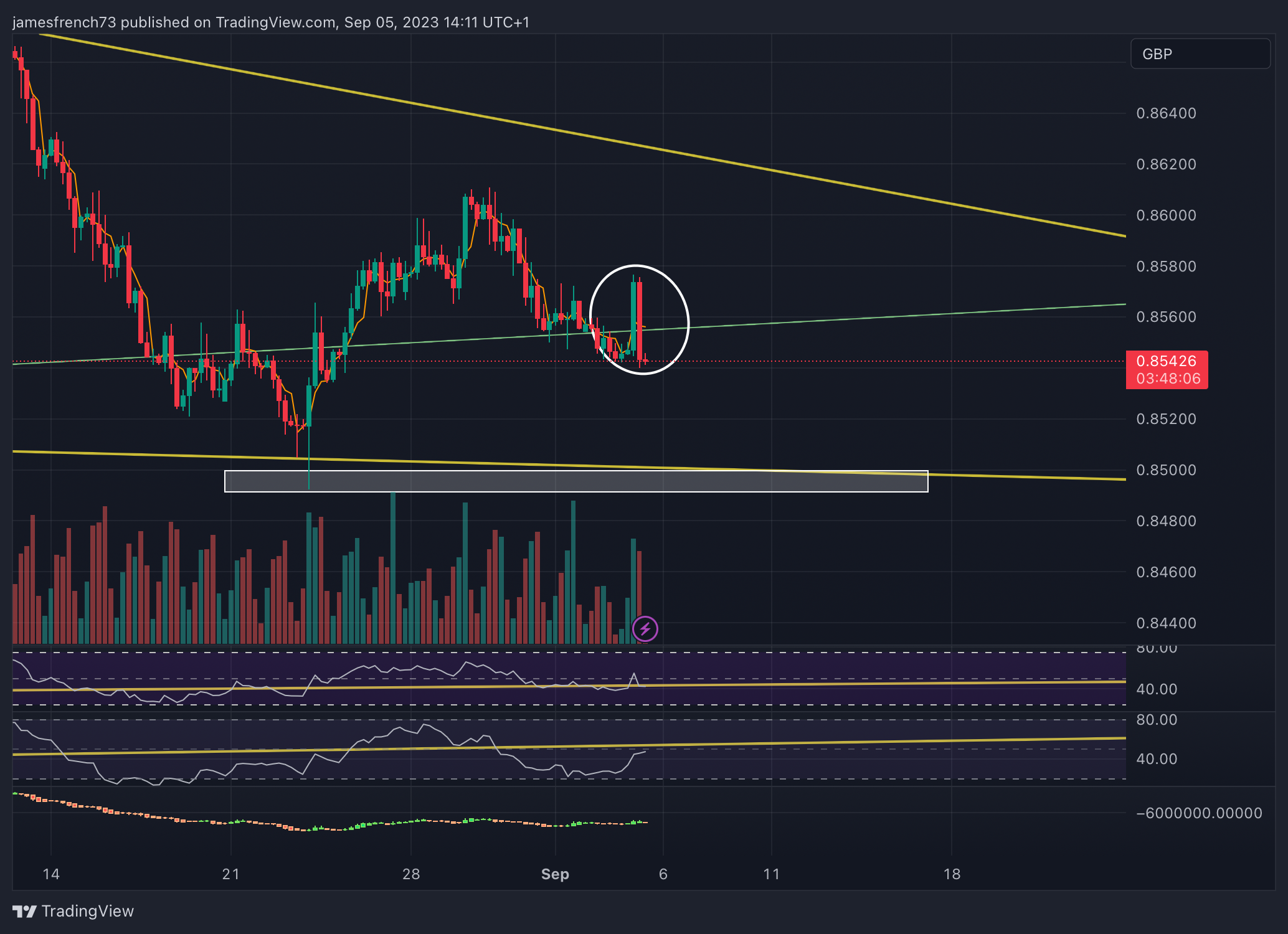Screen dimensions: 1288x934
Task: Click the candle countdown timer 03:48:06
Action: point(1168,379)
